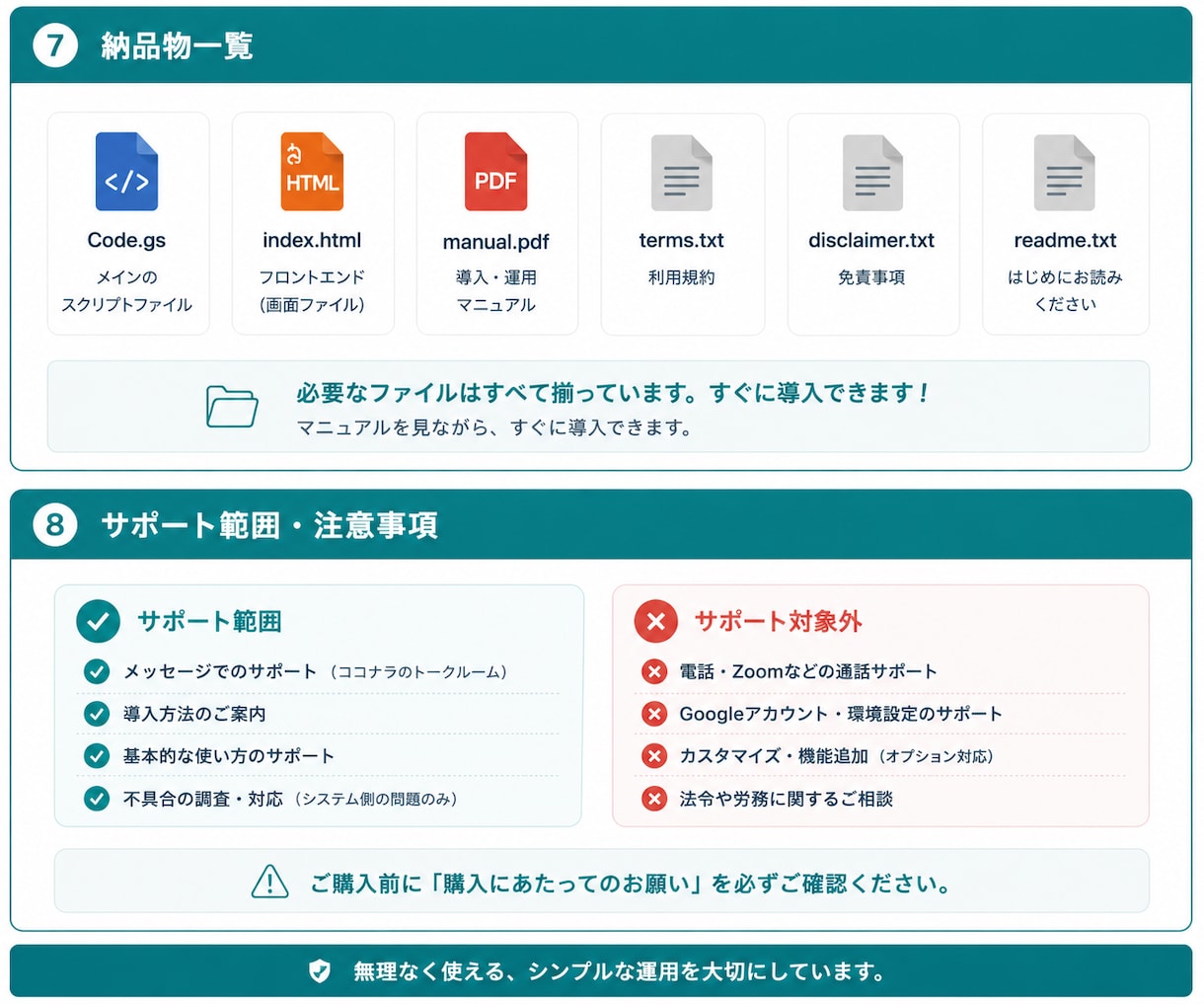Image resolution: width=1204 pixels, height=1004 pixels.
Task: Click the 免責事項 label
Action: (x=871, y=277)
